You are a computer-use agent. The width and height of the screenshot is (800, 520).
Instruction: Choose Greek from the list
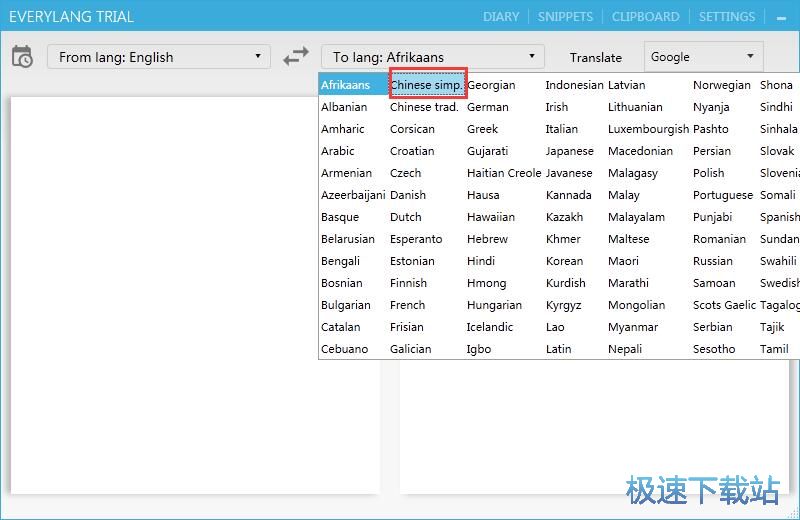[482, 129]
